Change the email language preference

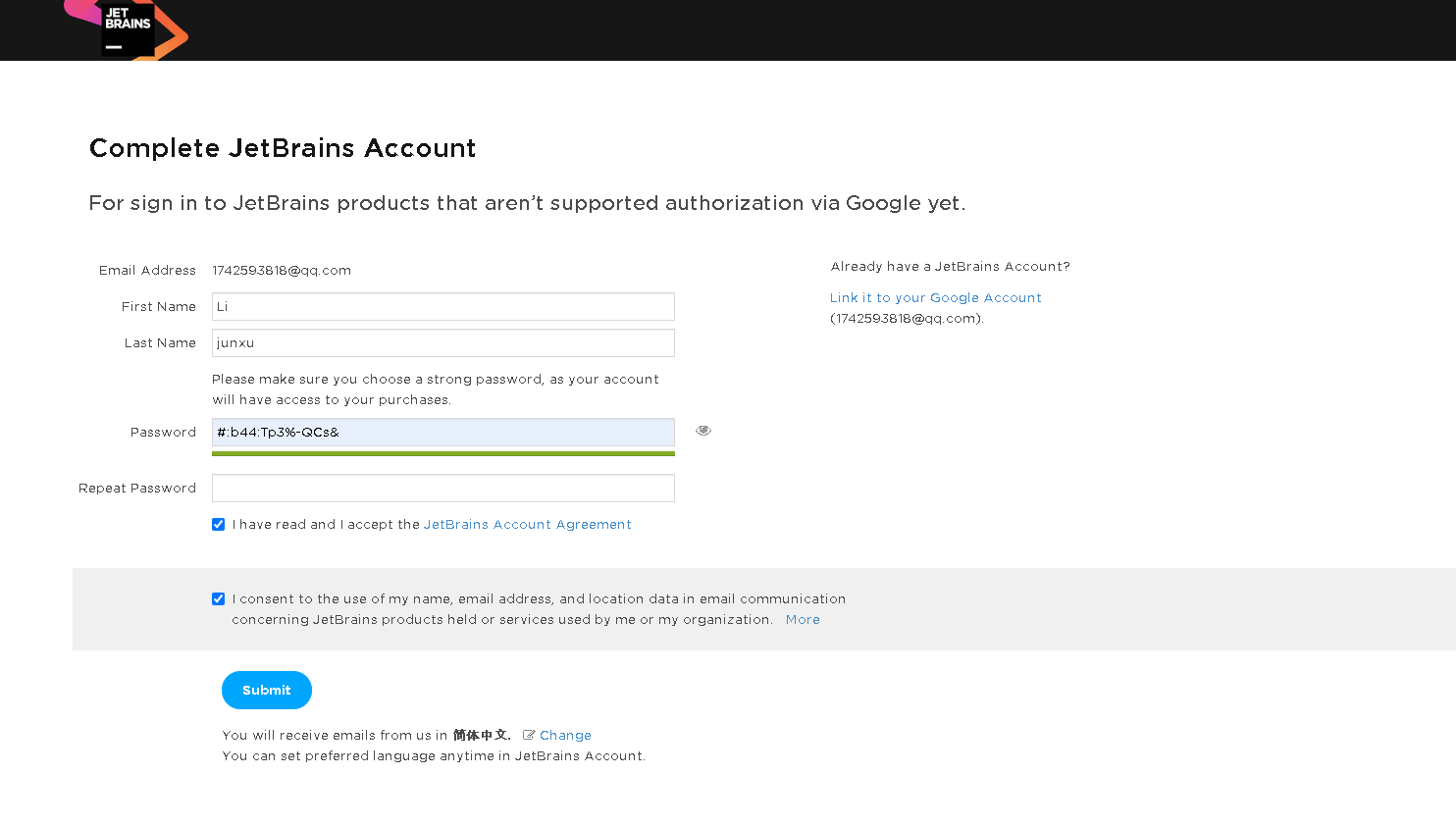(565, 736)
